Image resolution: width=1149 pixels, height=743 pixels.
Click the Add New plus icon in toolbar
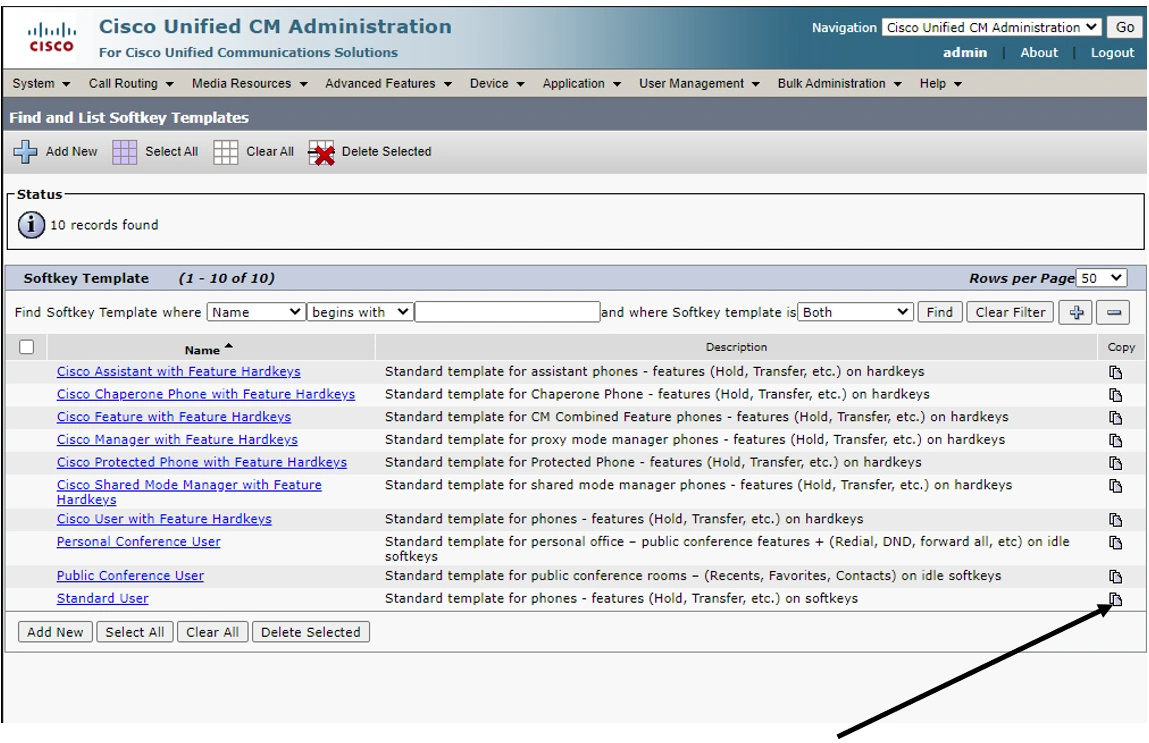26,152
